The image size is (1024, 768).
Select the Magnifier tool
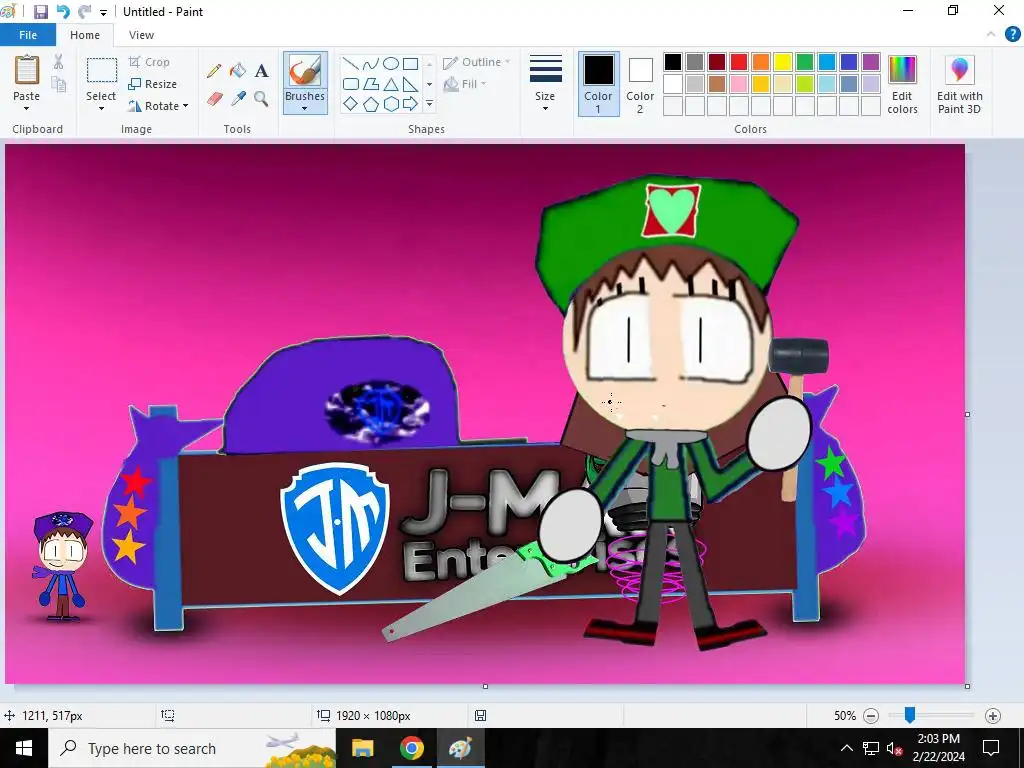tap(261, 99)
